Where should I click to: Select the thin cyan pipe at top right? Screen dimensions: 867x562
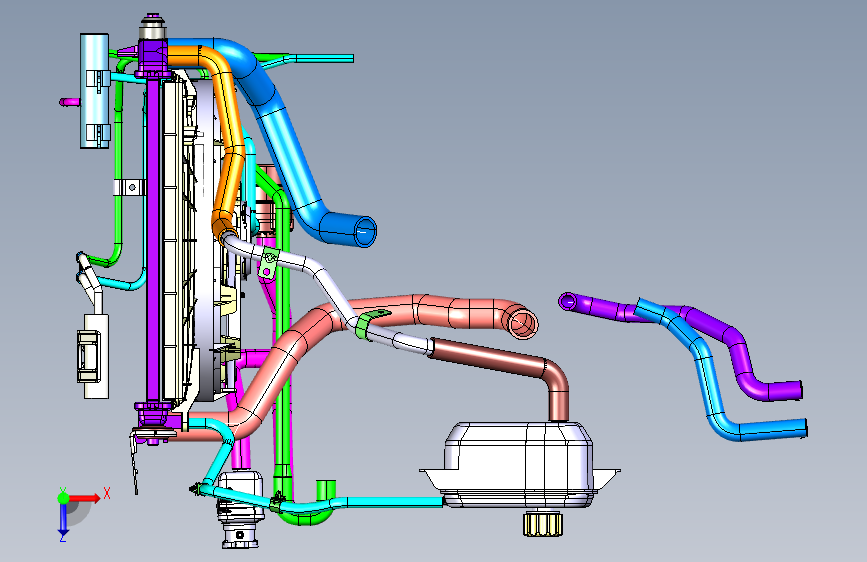[x=321, y=59]
